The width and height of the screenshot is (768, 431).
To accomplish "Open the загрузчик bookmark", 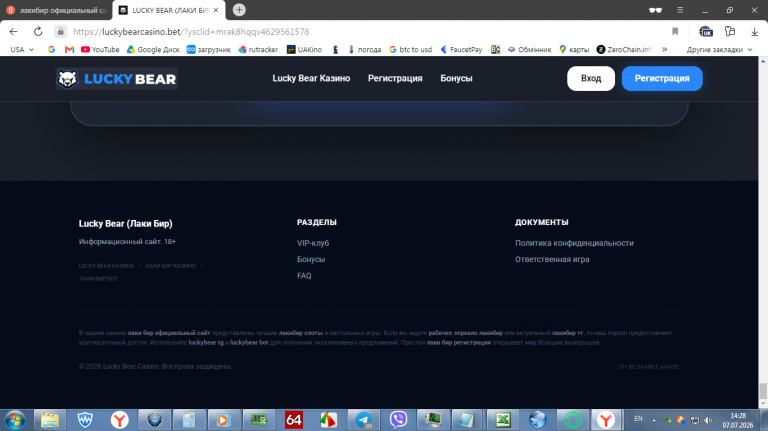I will click(209, 49).
